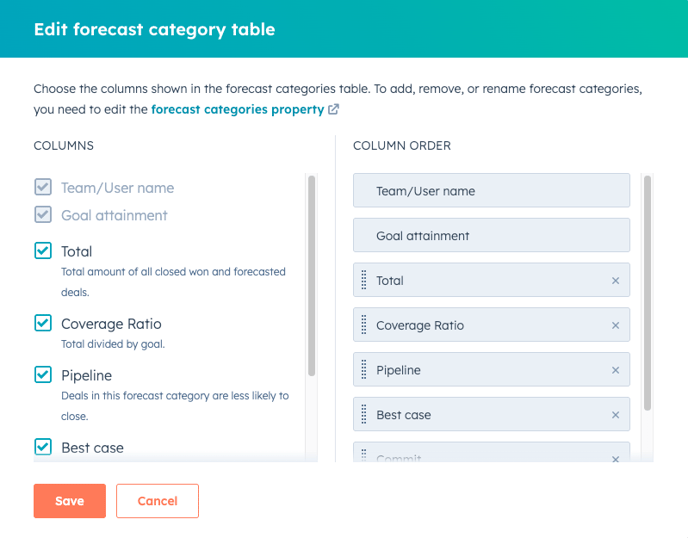Click external link icon beside forecast categories property
The image size is (688, 538).
(x=333, y=109)
